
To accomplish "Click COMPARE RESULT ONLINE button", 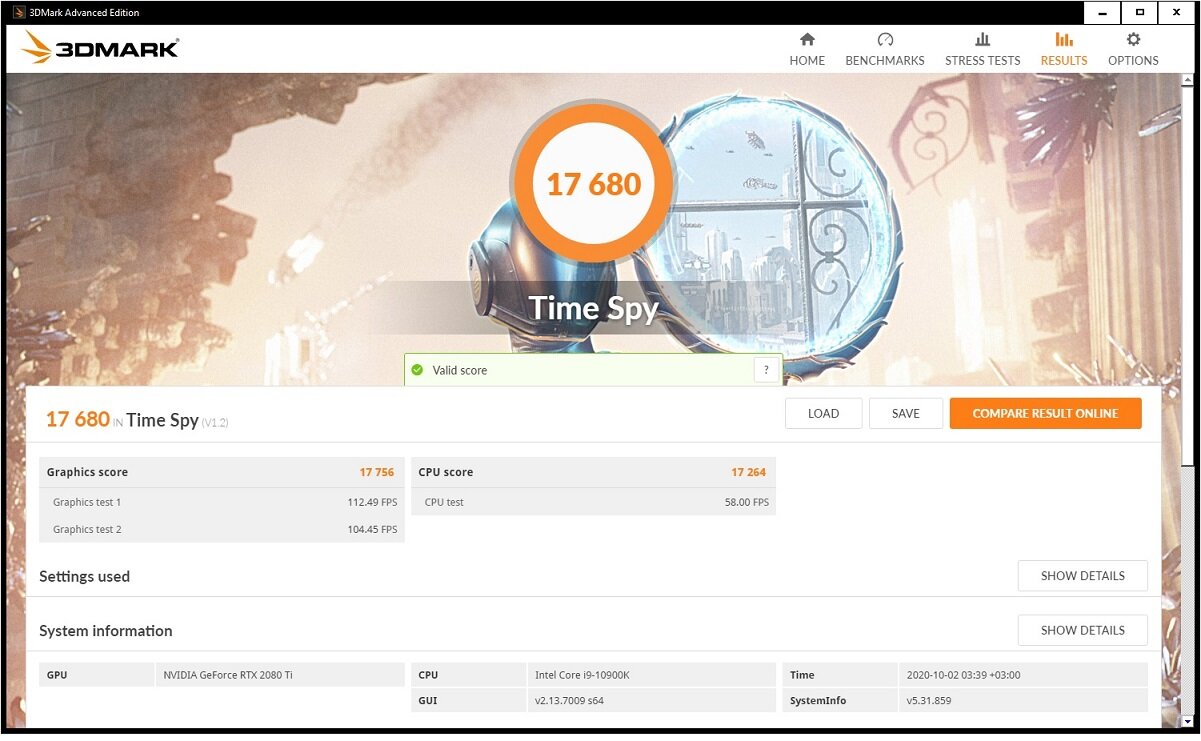I will click(x=1045, y=414).
